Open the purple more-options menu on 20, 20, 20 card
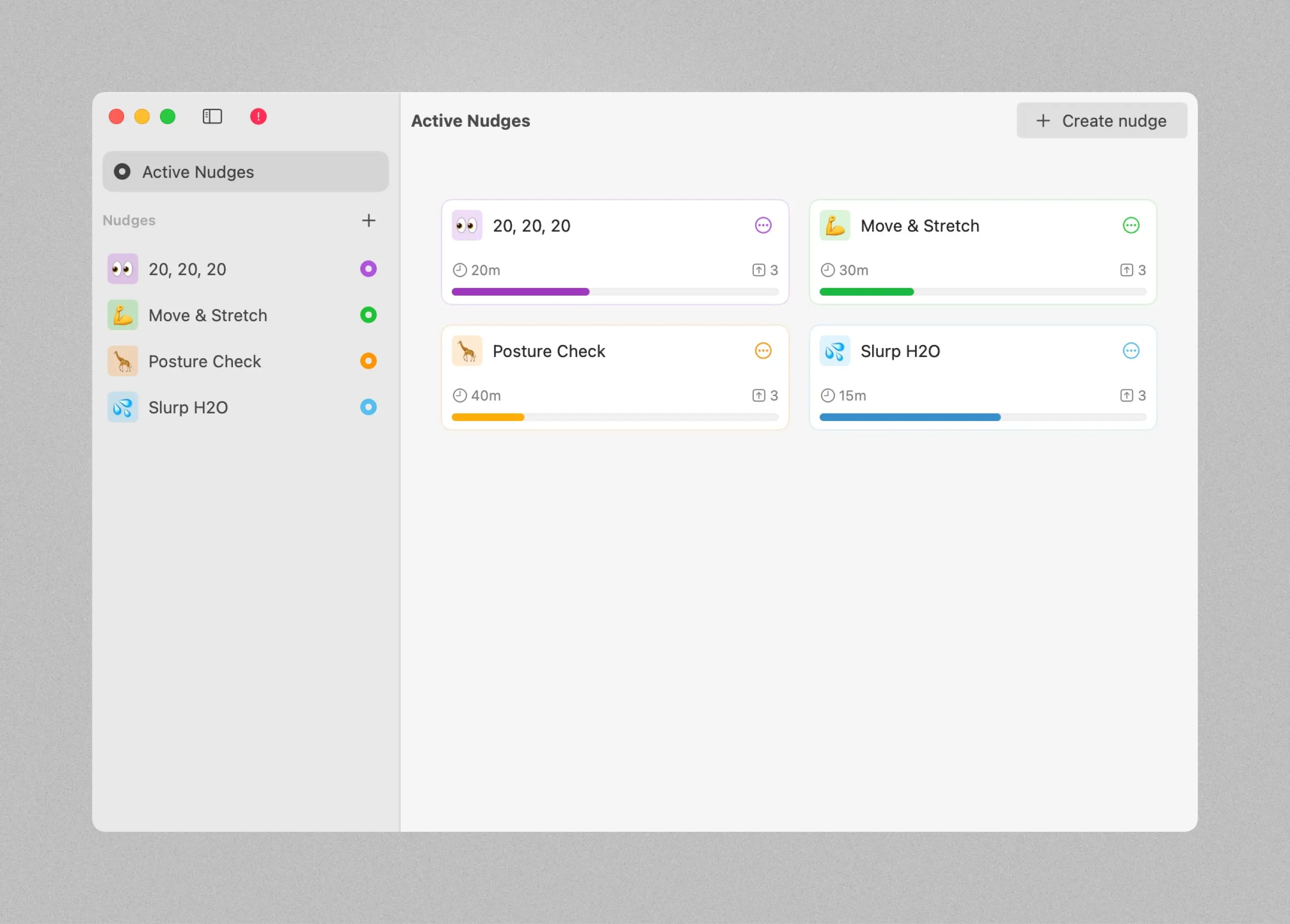1290x924 pixels. [x=763, y=226]
